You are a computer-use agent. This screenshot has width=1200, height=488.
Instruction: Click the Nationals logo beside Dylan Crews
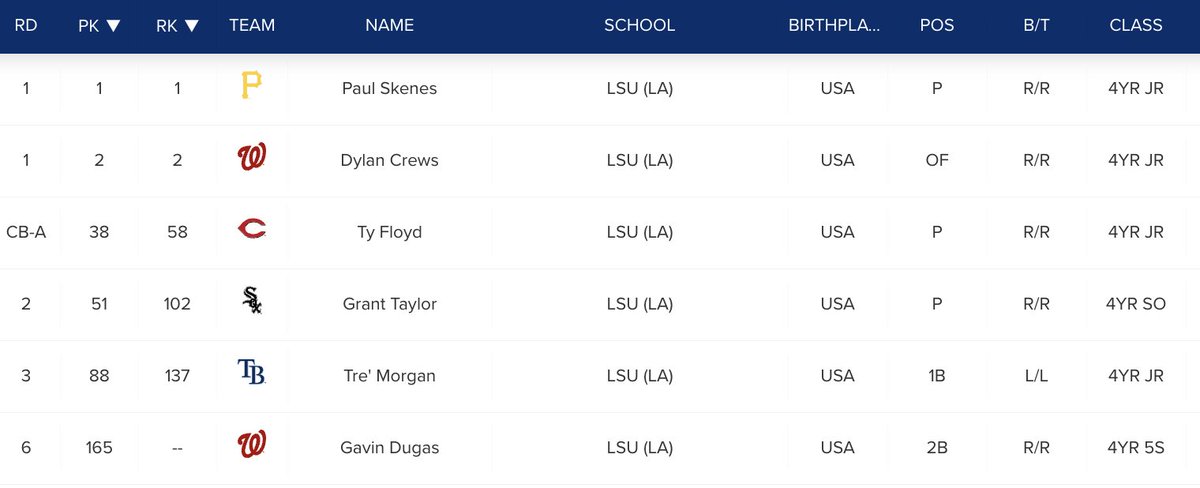251,160
